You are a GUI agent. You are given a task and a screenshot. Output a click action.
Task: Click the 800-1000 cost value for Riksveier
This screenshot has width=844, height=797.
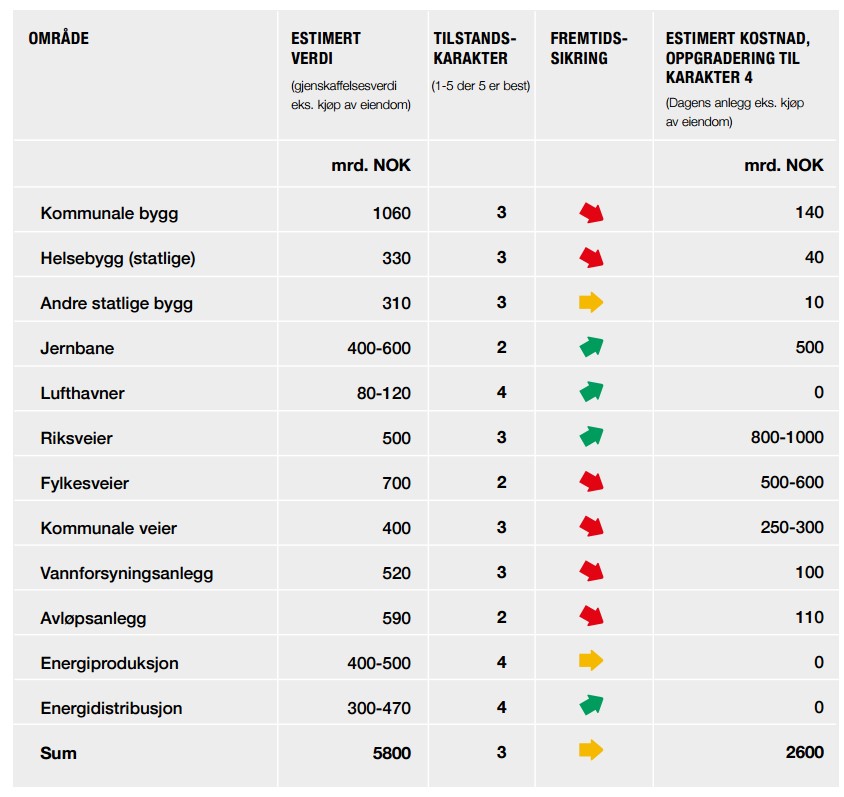pos(787,437)
